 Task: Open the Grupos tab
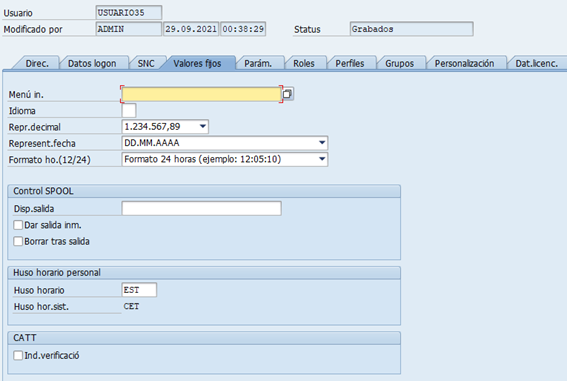[x=400, y=63]
